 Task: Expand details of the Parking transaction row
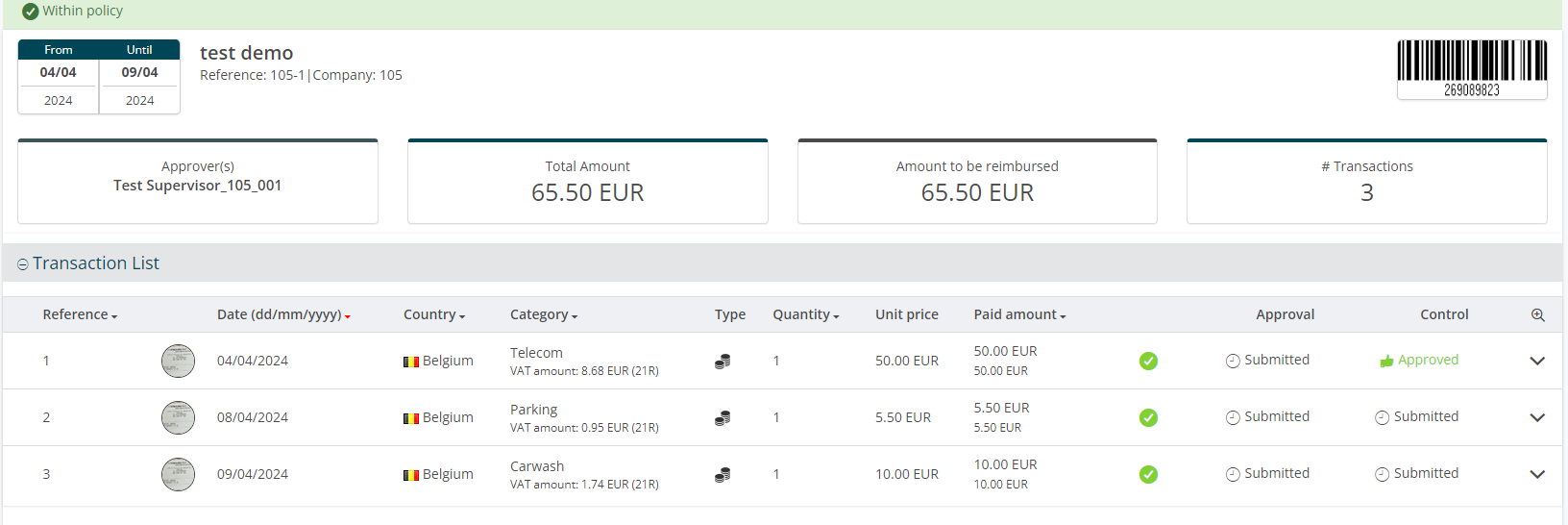point(1537,417)
